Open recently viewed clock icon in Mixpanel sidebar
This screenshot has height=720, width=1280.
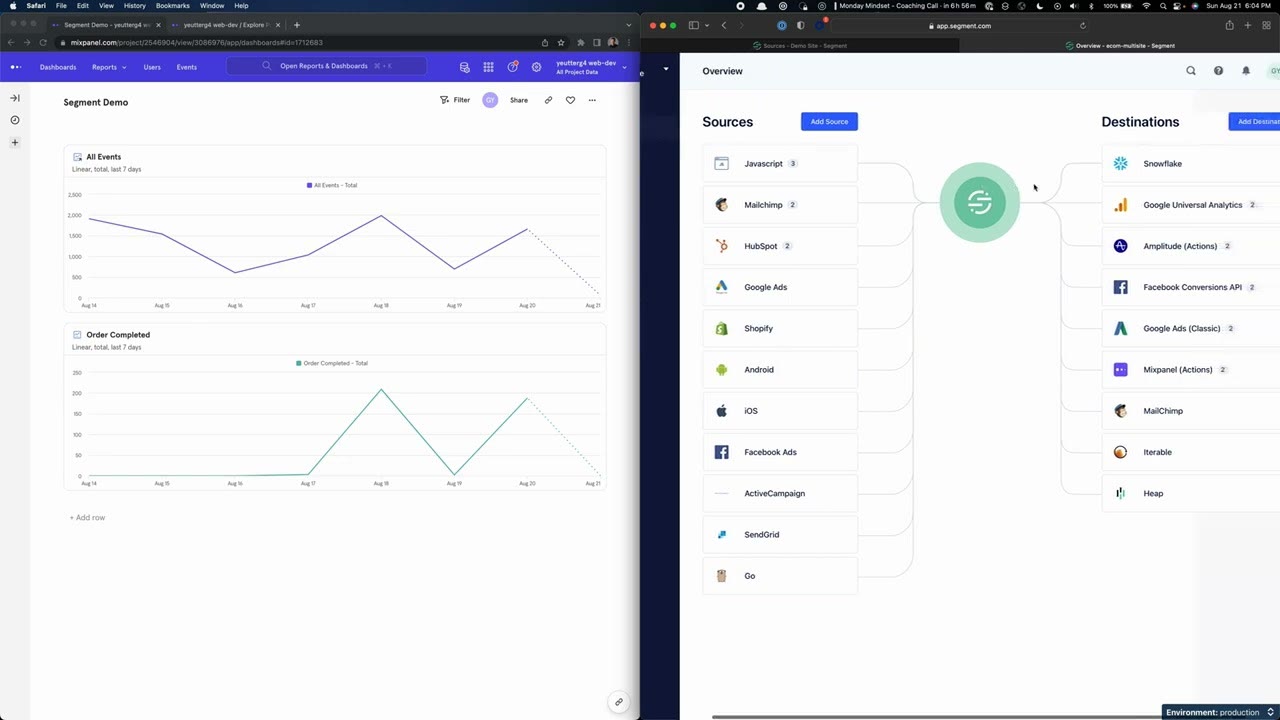pos(15,120)
